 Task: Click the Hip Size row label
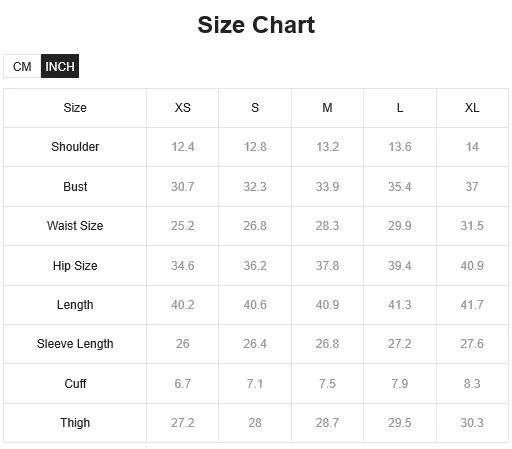pos(75,266)
